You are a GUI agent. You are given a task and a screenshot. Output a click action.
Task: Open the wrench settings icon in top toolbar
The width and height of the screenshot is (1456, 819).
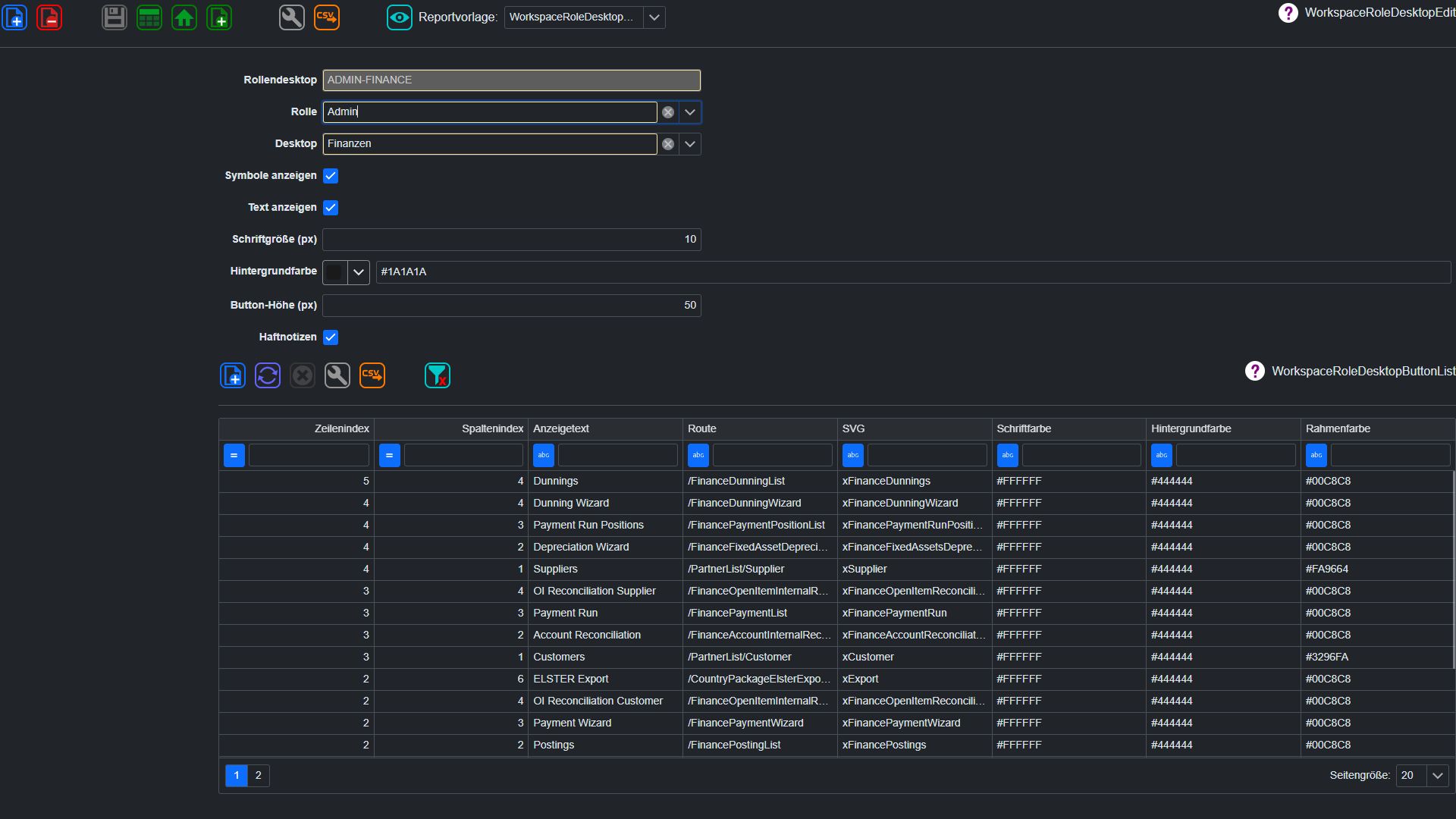coord(292,17)
